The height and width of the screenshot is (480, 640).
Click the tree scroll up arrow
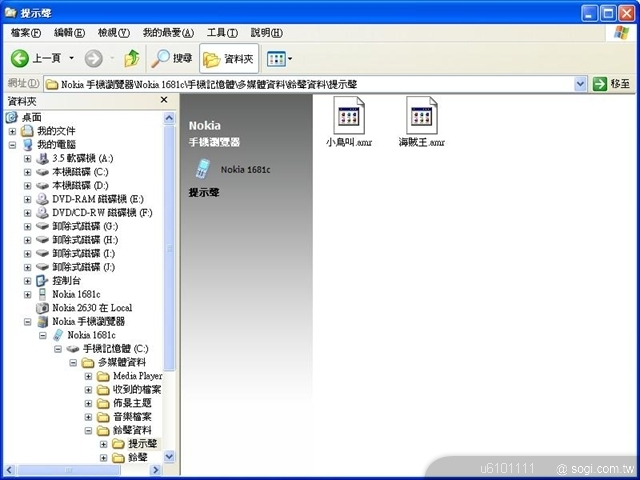[169, 118]
